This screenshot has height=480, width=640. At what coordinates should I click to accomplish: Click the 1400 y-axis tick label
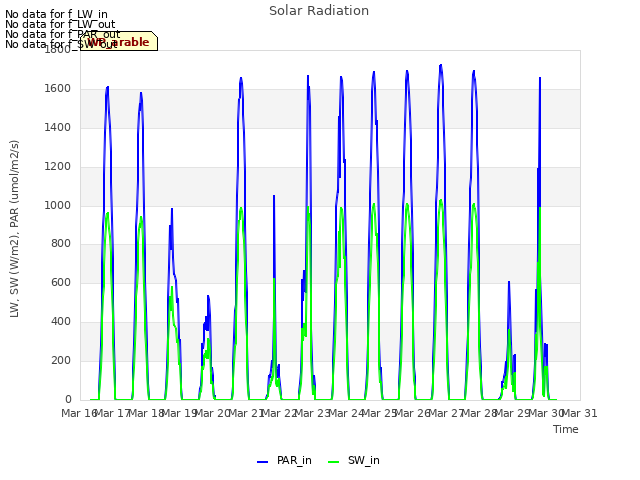click(58, 128)
